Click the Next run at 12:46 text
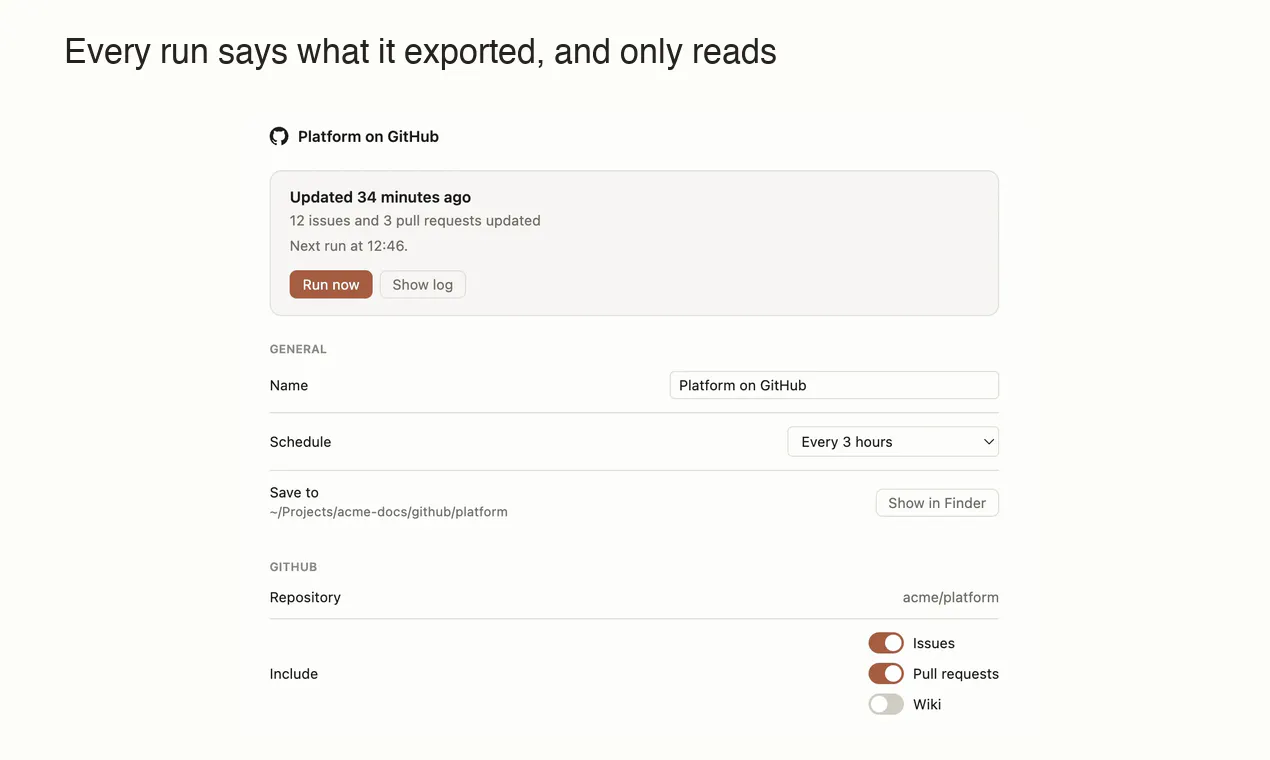Viewport: 1270px width, 760px height. tap(349, 246)
